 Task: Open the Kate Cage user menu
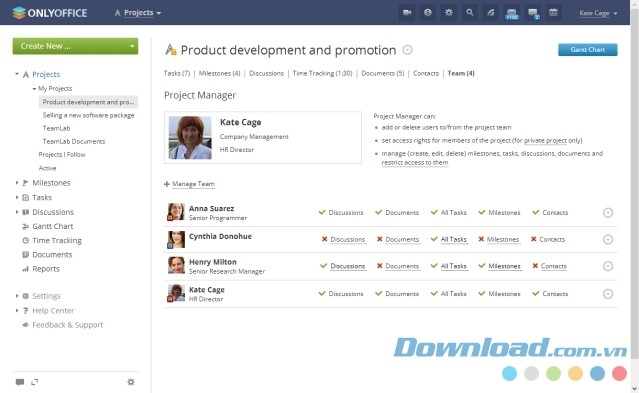tap(598, 13)
